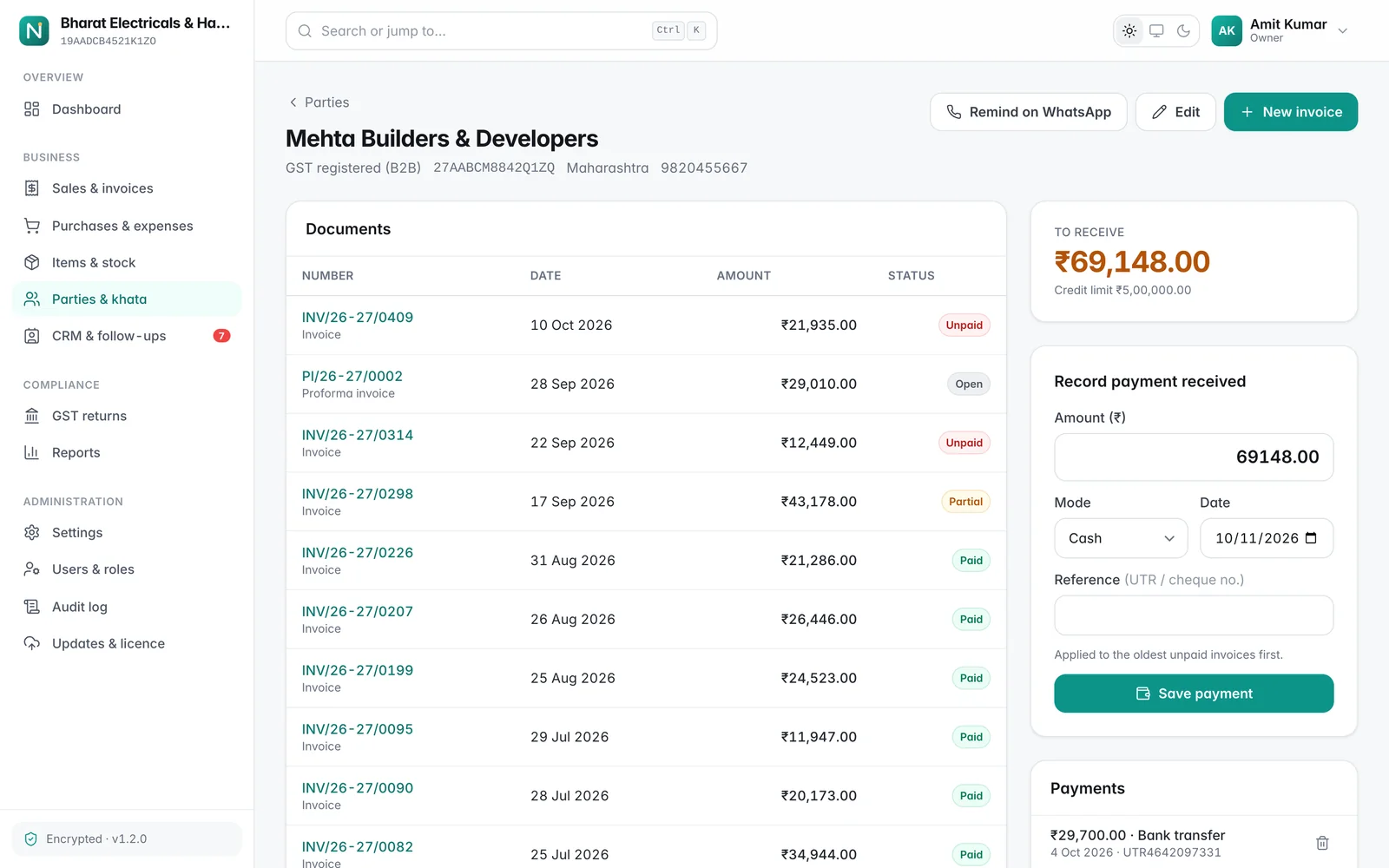
Task: Click Remind on WhatsApp button
Action: click(1028, 112)
